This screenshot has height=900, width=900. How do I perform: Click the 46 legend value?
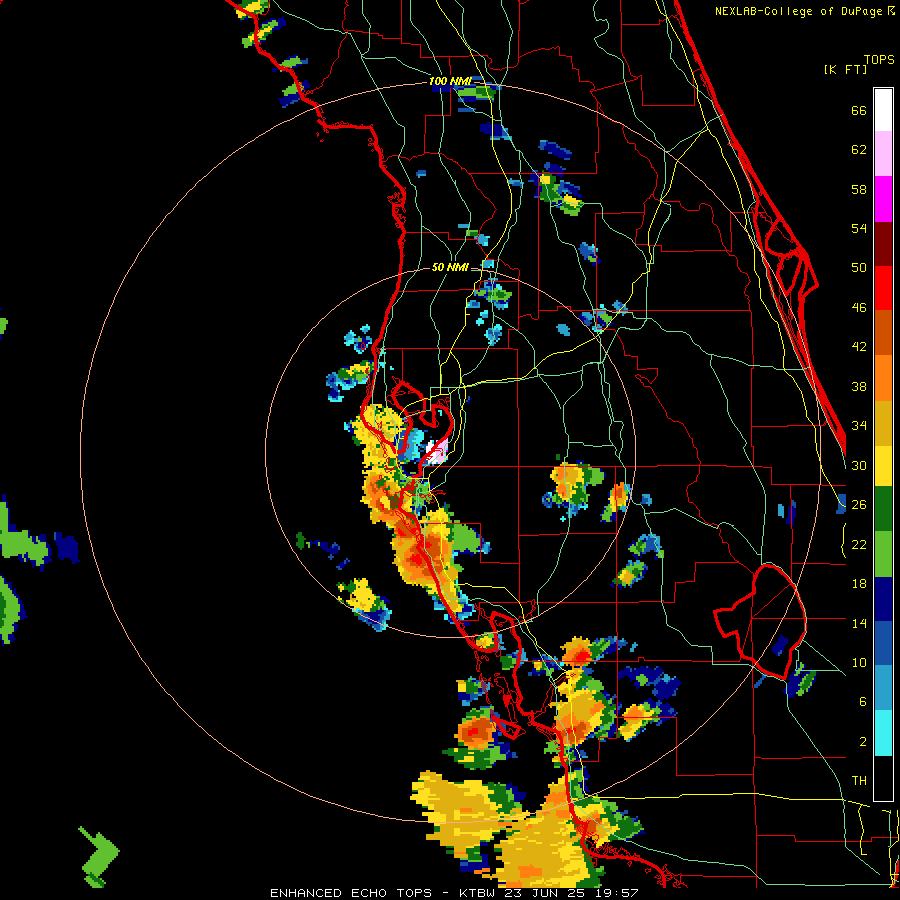[859, 308]
